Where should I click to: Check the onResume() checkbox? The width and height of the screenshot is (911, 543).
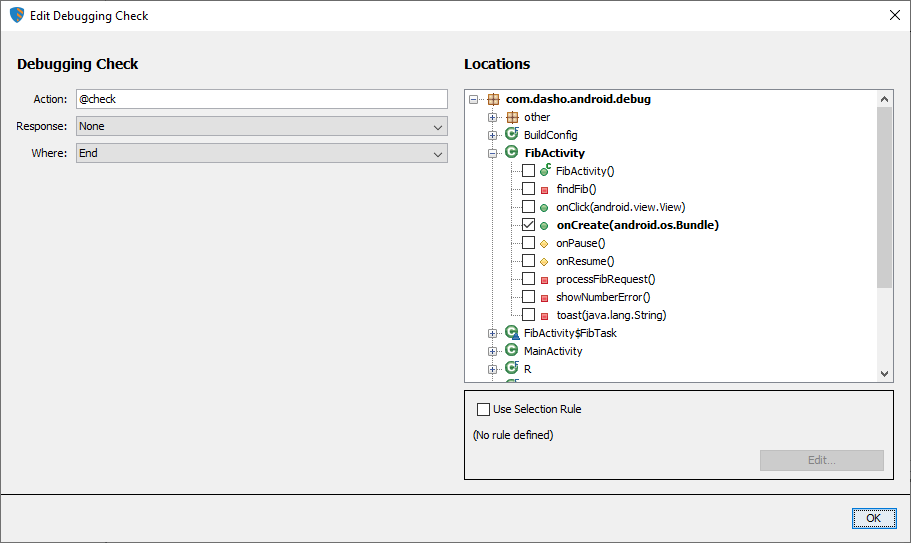528,261
